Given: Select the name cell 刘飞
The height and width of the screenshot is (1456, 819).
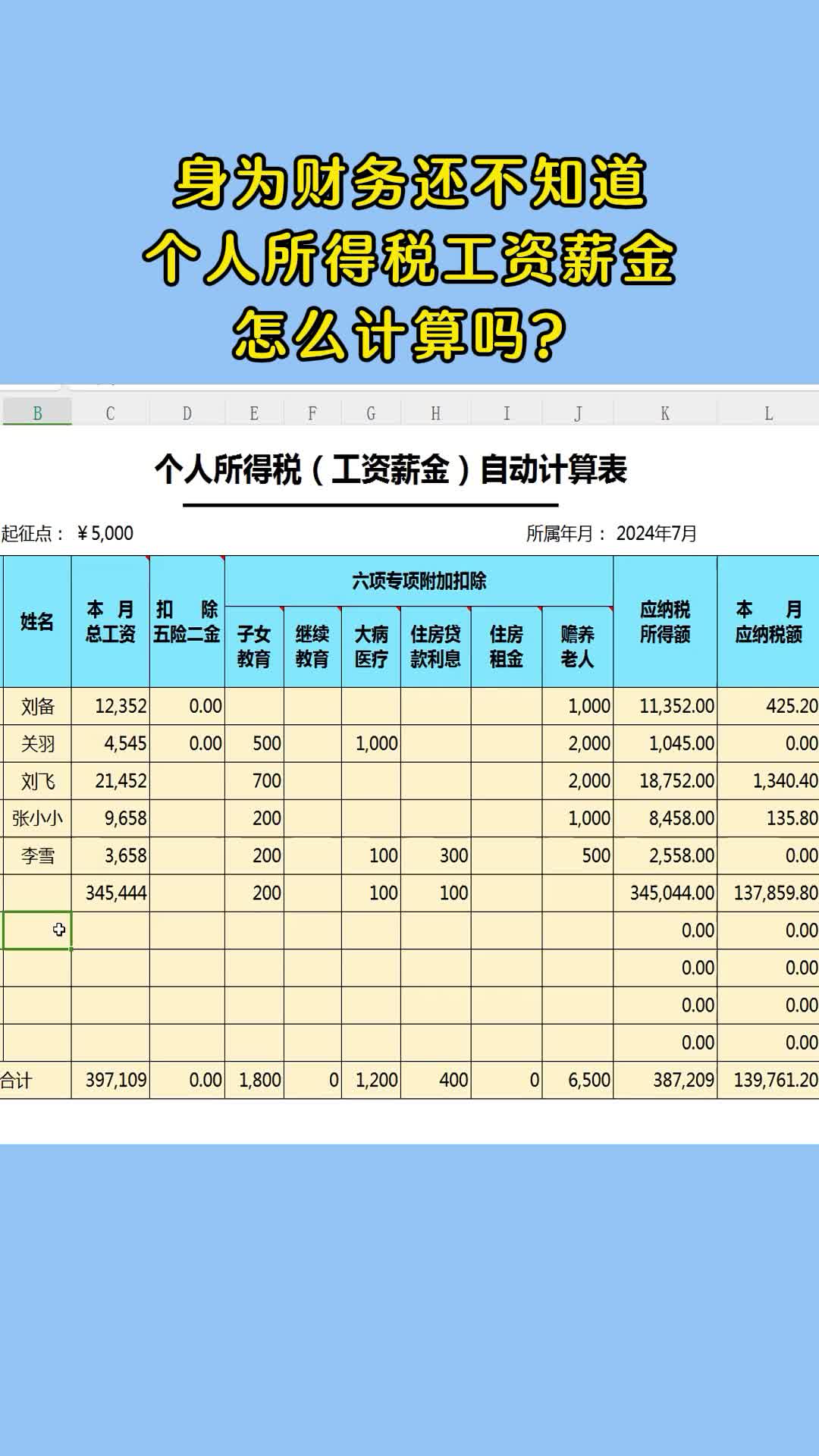Looking at the screenshot, I should pyautogui.click(x=36, y=780).
